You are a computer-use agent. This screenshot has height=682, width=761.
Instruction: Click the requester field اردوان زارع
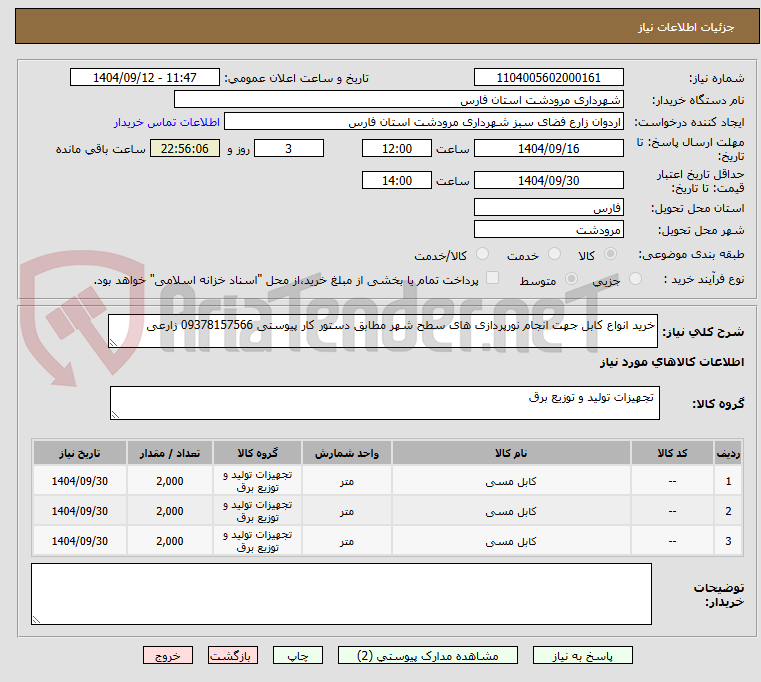tap(424, 122)
